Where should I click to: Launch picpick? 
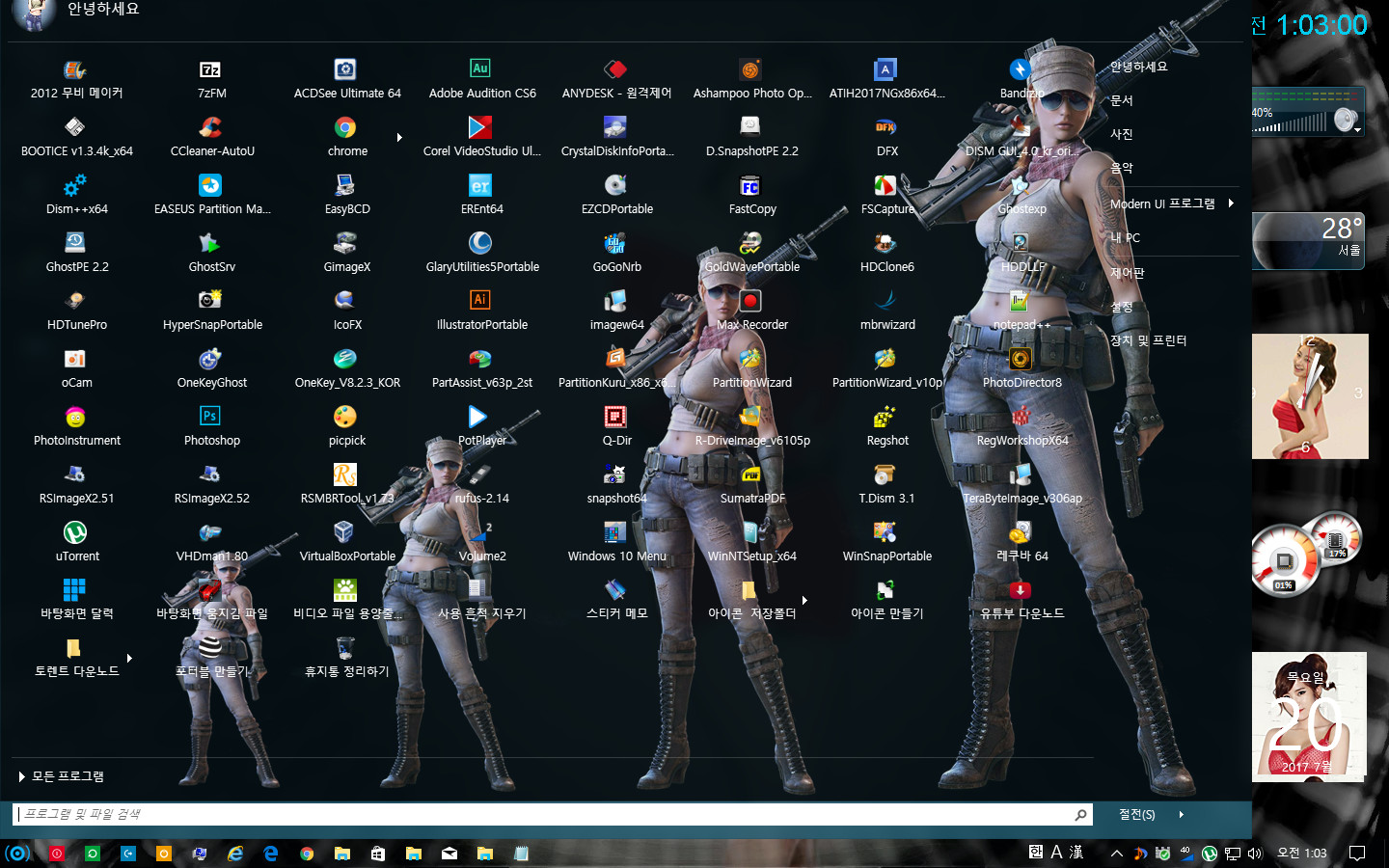point(346,426)
